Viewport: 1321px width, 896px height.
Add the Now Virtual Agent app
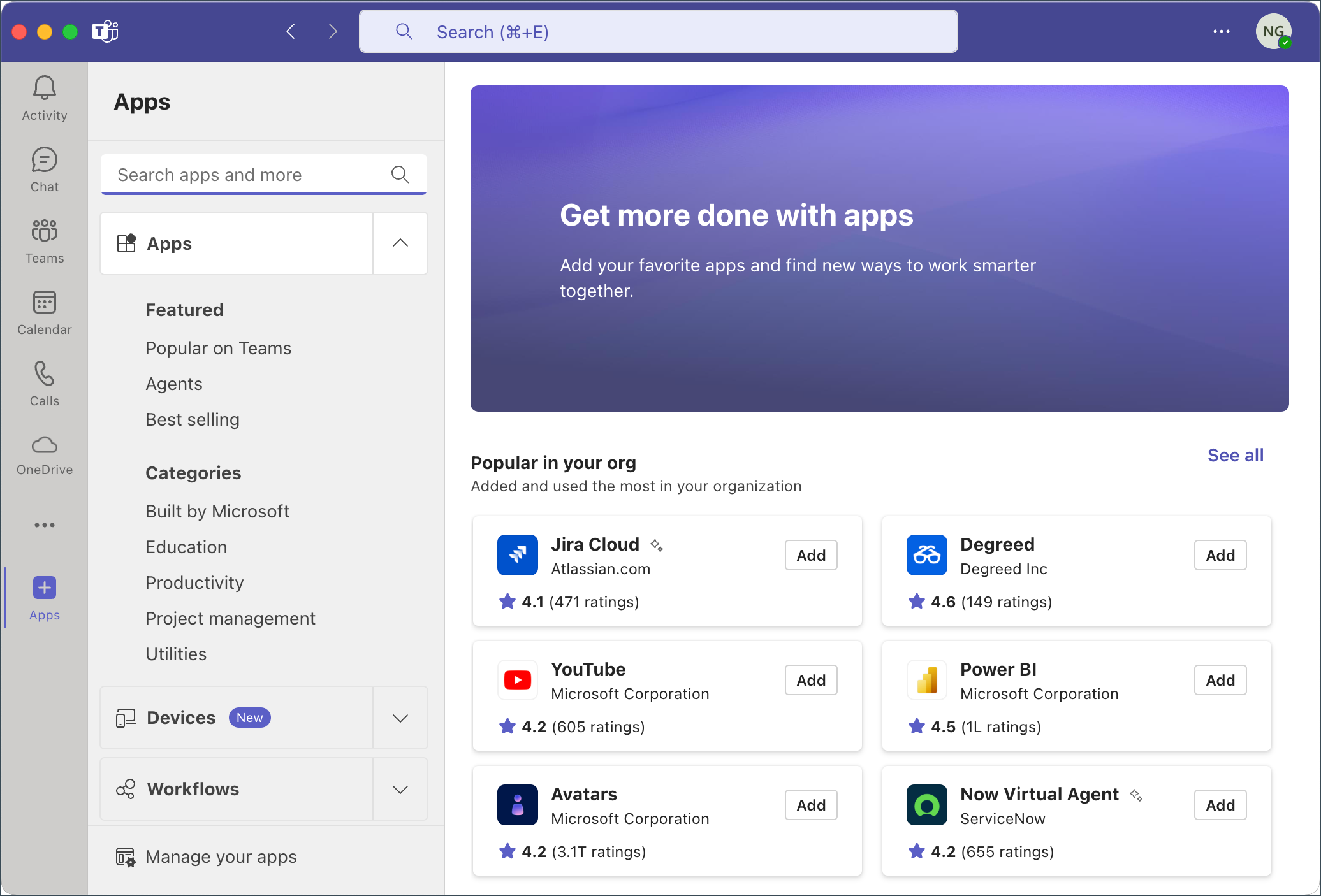1220,805
